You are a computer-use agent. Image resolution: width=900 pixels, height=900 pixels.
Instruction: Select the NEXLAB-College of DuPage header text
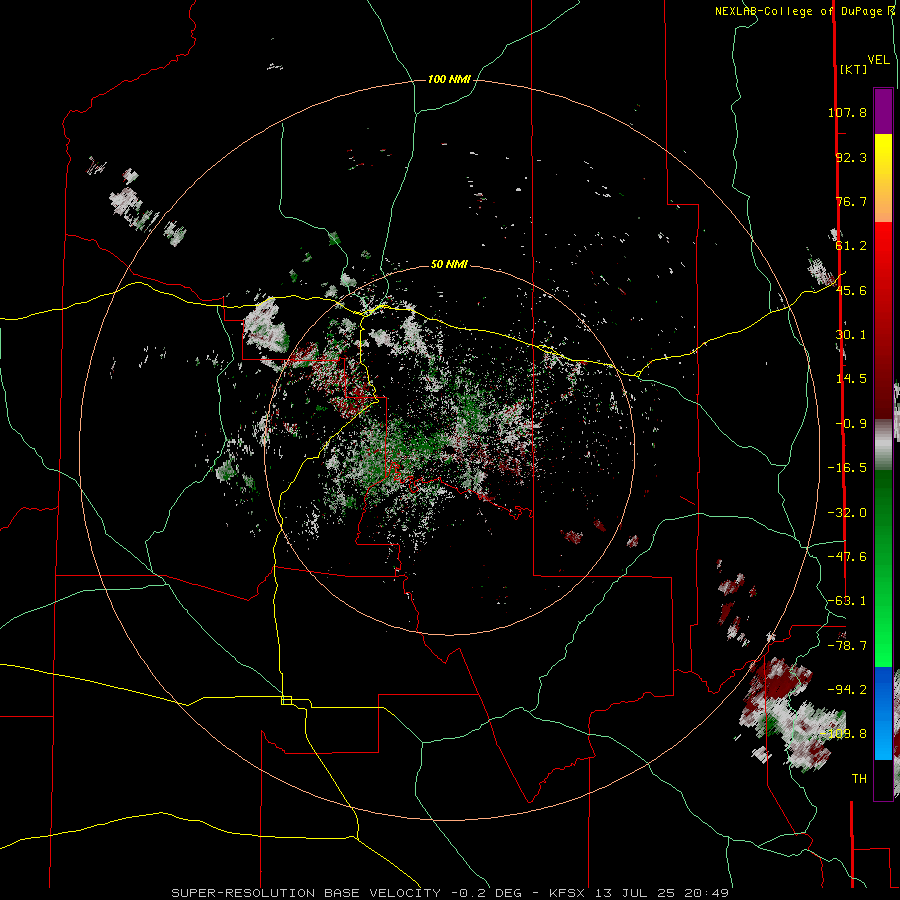pyautogui.click(x=798, y=11)
